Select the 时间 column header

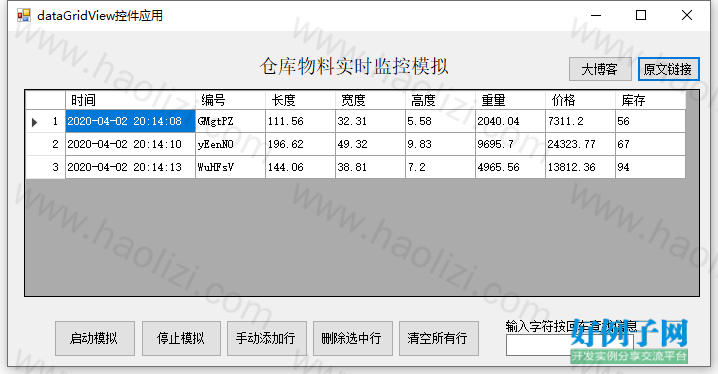tap(131, 100)
